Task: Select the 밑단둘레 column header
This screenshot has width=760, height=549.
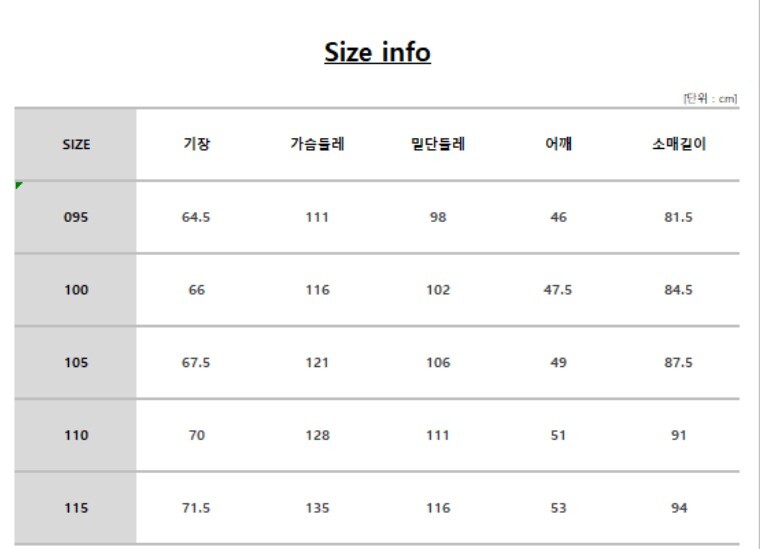Action: (x=438, y=144)
